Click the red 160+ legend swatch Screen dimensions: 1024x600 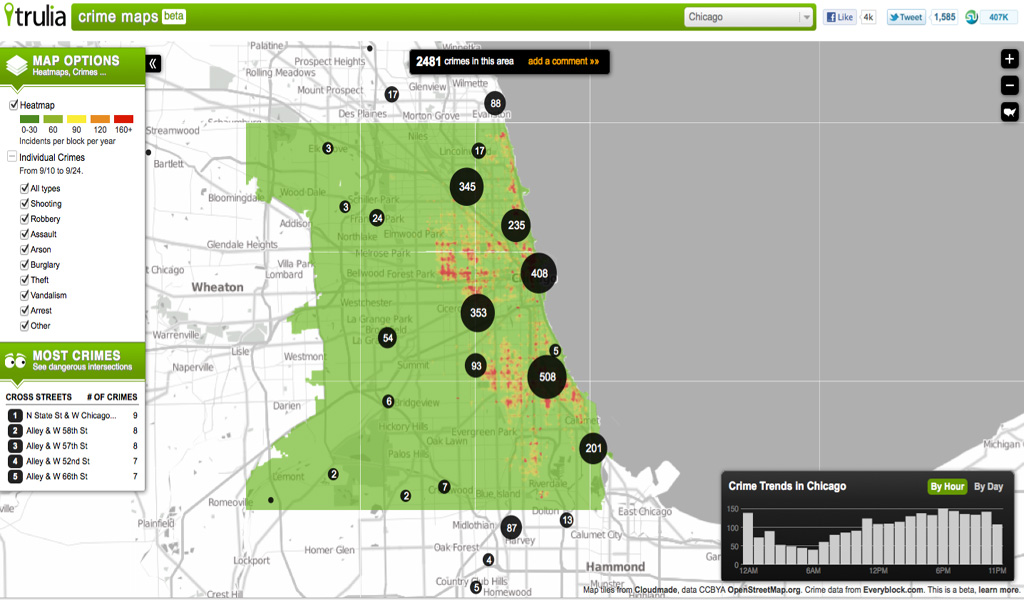point(123,119)
